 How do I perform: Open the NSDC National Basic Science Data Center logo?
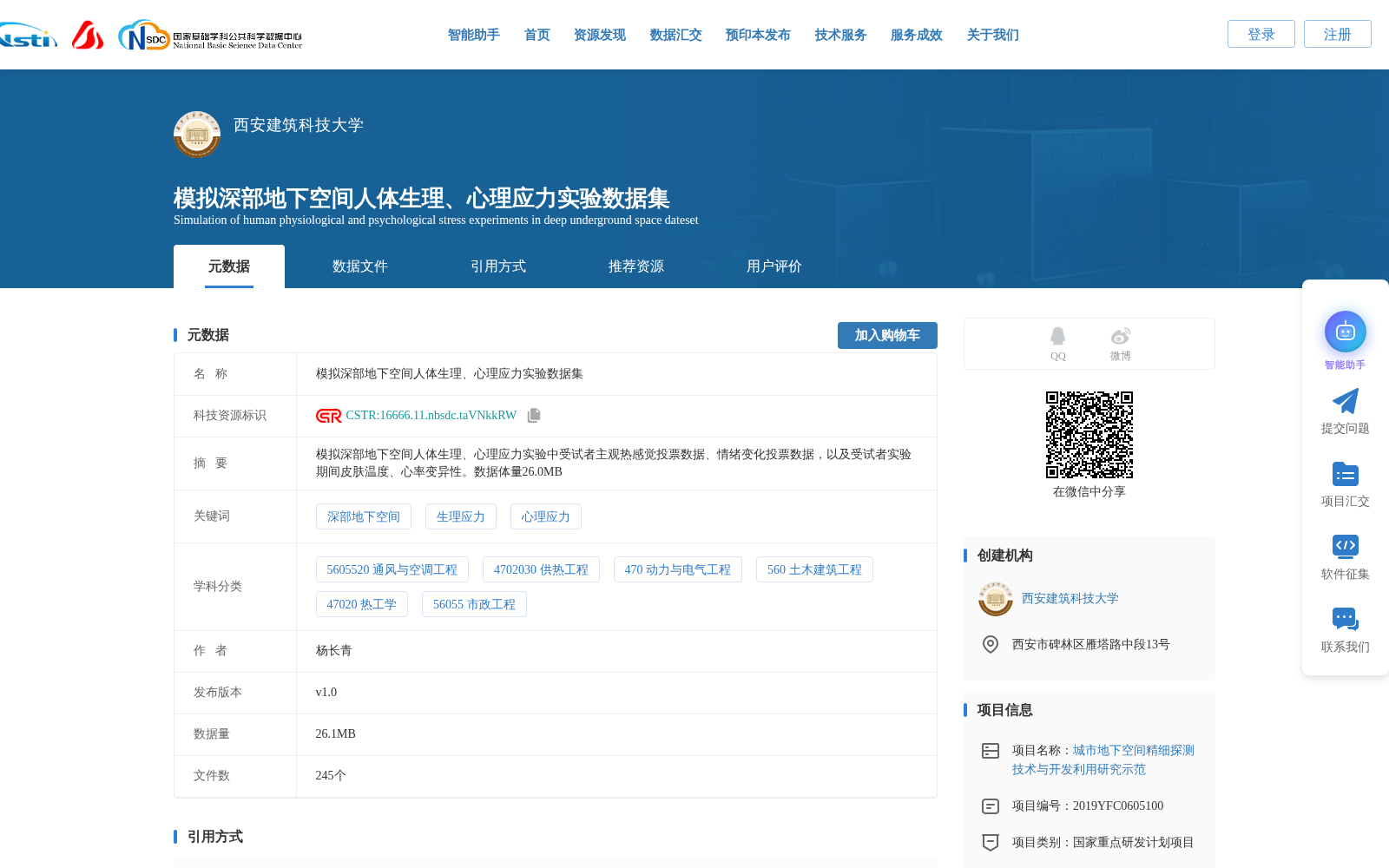210,36
